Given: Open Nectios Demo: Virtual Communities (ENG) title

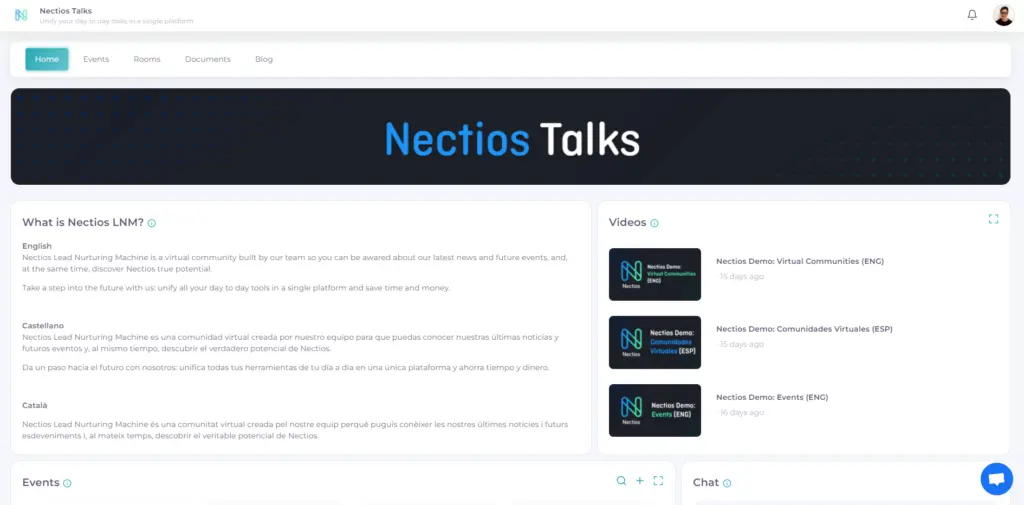Looking at the screenshot, I should click(800, 261).
